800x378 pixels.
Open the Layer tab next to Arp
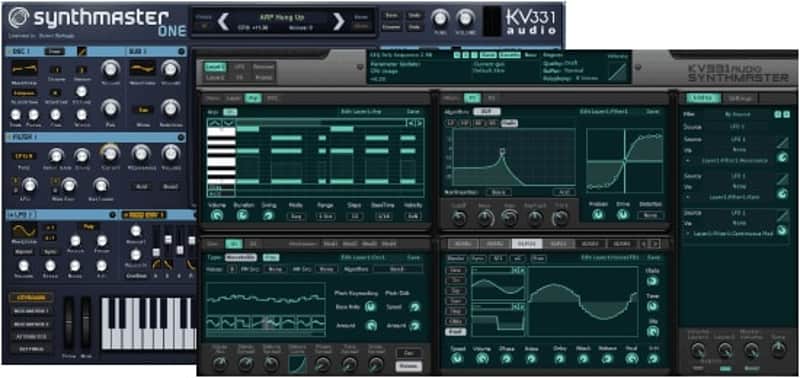click(234, 98)
